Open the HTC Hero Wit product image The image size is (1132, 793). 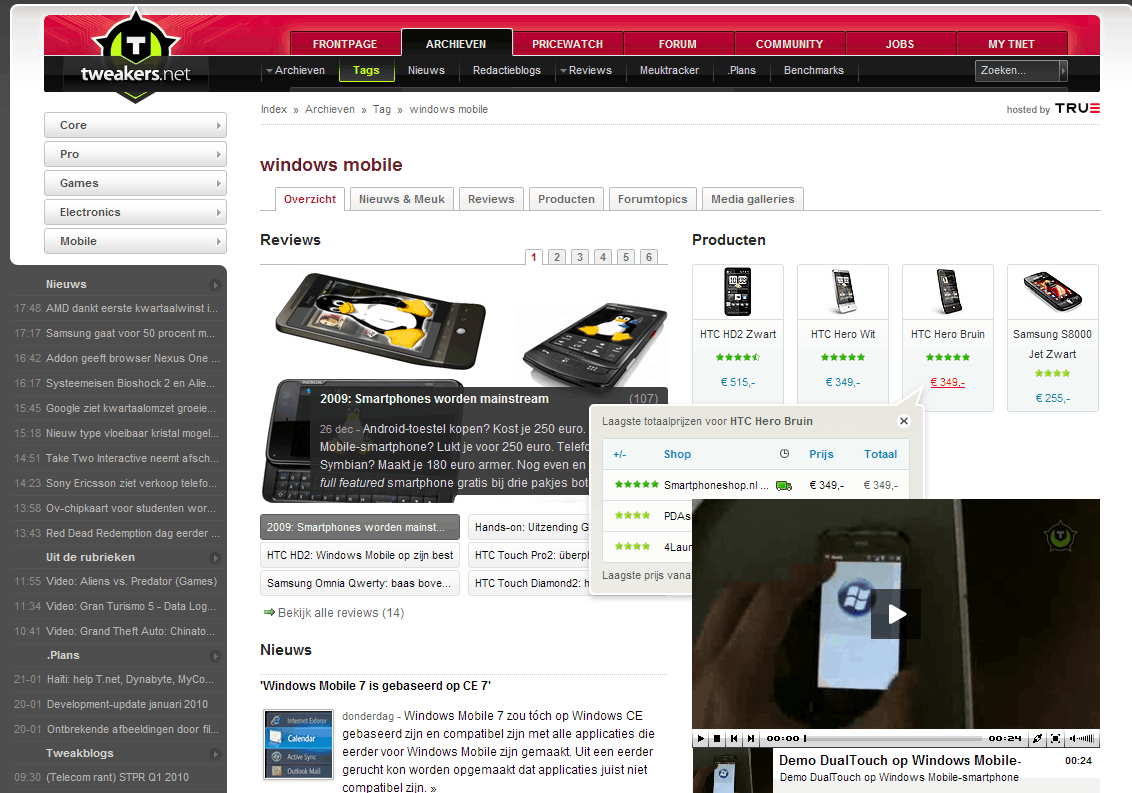click(x=843, y=292)
